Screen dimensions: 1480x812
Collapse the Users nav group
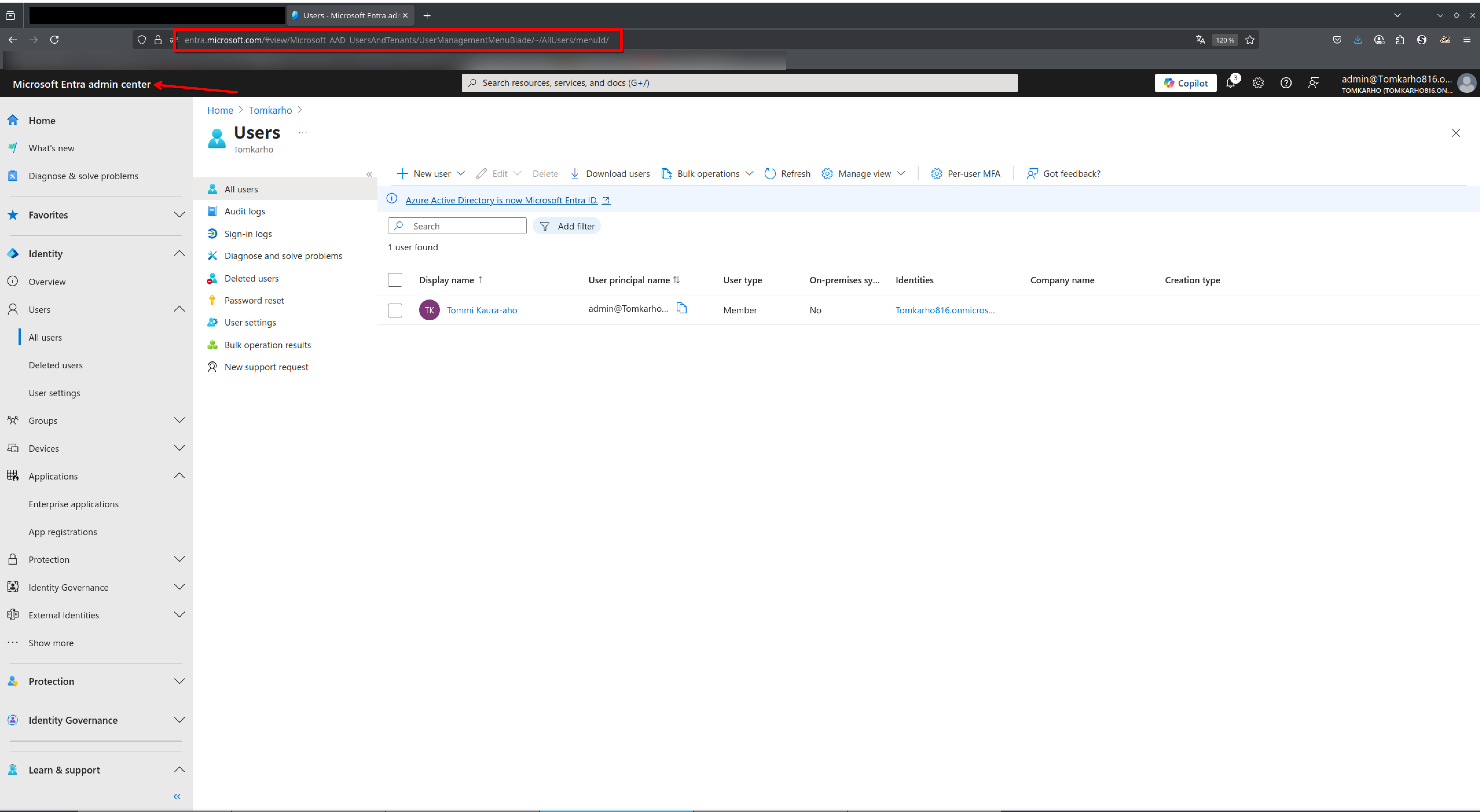(179, 309)
